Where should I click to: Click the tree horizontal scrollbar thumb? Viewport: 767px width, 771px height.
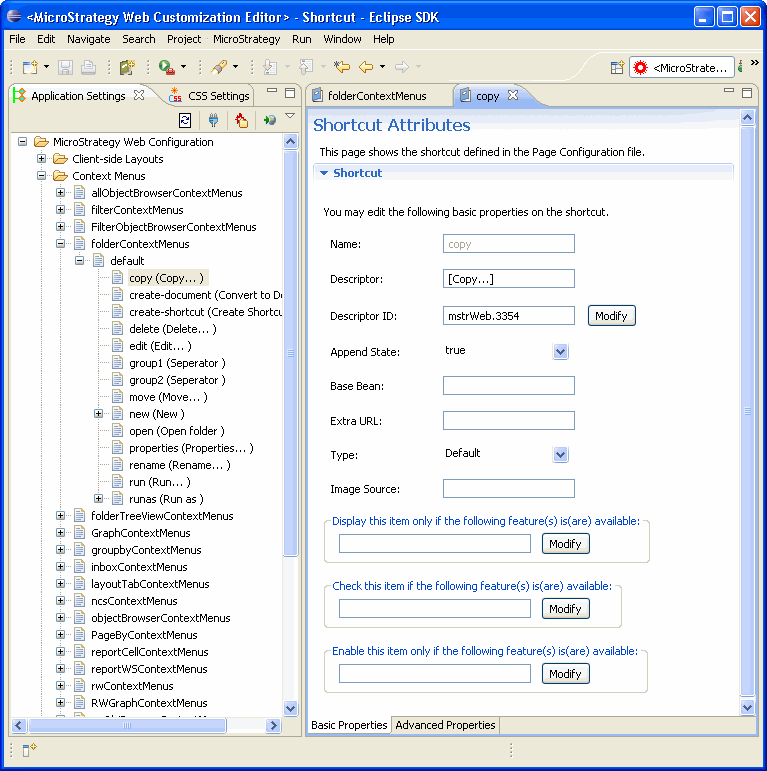[127, 725]
